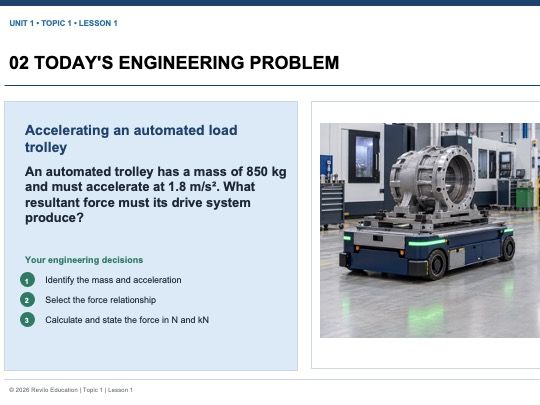
Task: Select the 'UNIT 1 • TOPIC 1 • LESSON 1' breadcrumb text
Action: [x=63, y=23]
